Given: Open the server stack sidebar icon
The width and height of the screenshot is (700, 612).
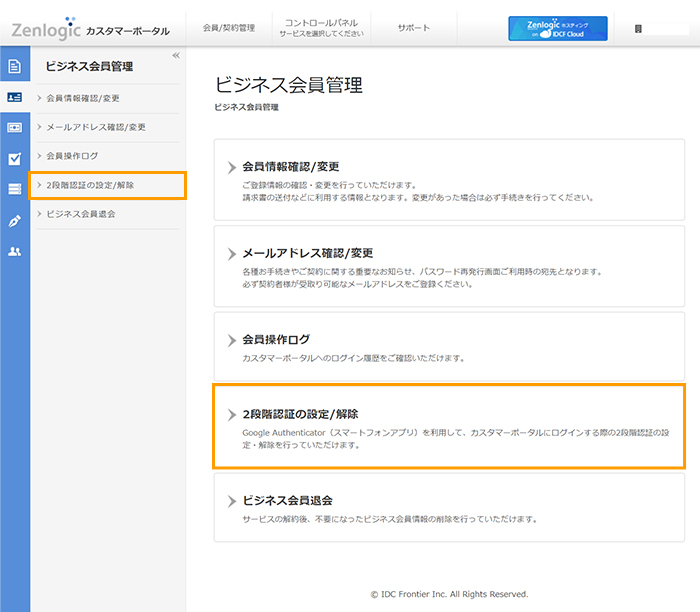Looking at the screenshot, I should click(14, 189).
